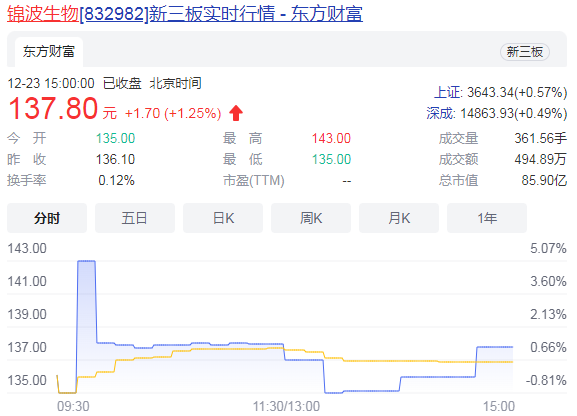This screenshot has width=577, height=416.
Task: Click the 深成 value 14863.93(+0.49%)
Action: coord(514,113)
